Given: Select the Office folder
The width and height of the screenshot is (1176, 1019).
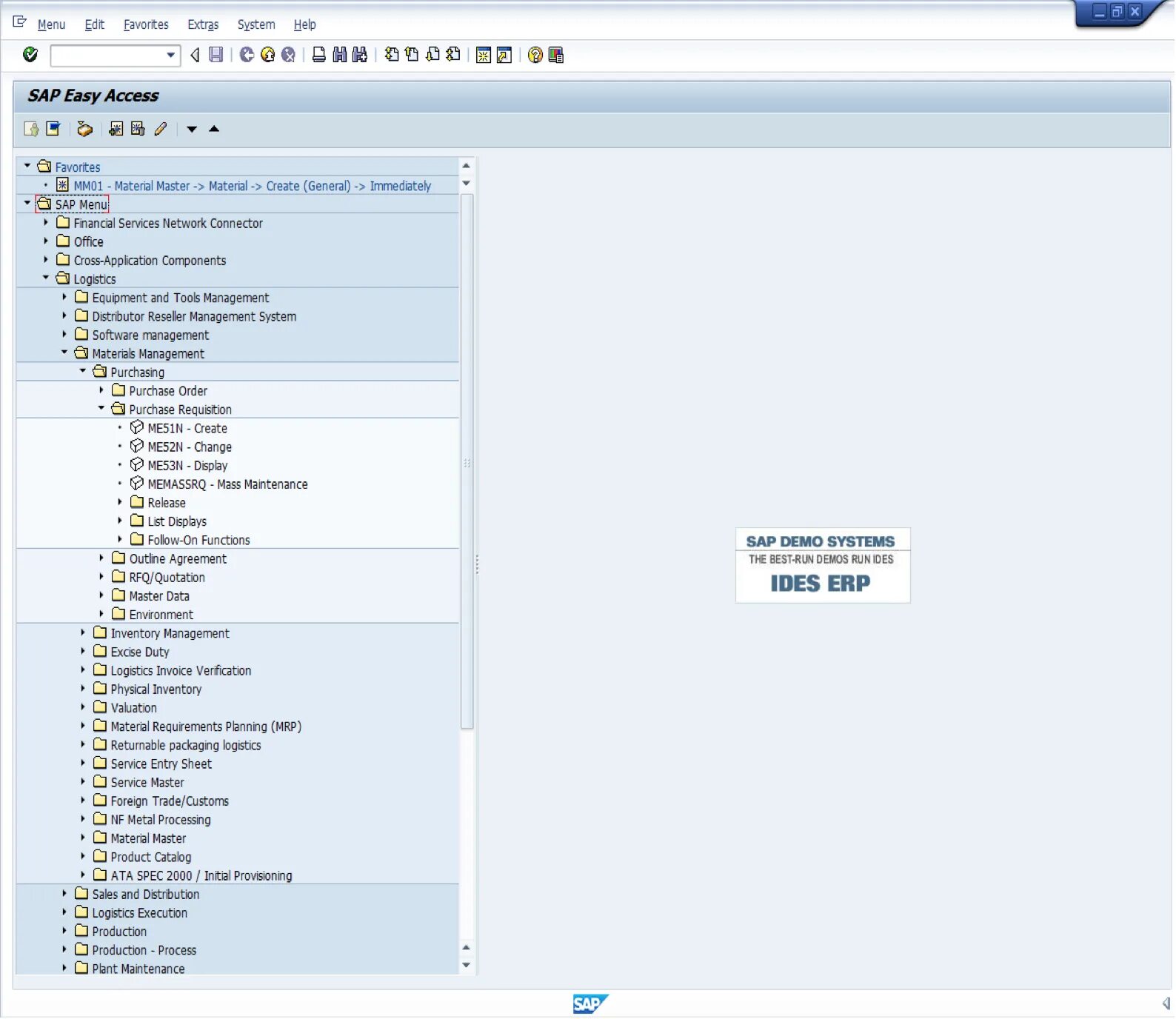Looking at the screenshot, I should pos(88,242).
